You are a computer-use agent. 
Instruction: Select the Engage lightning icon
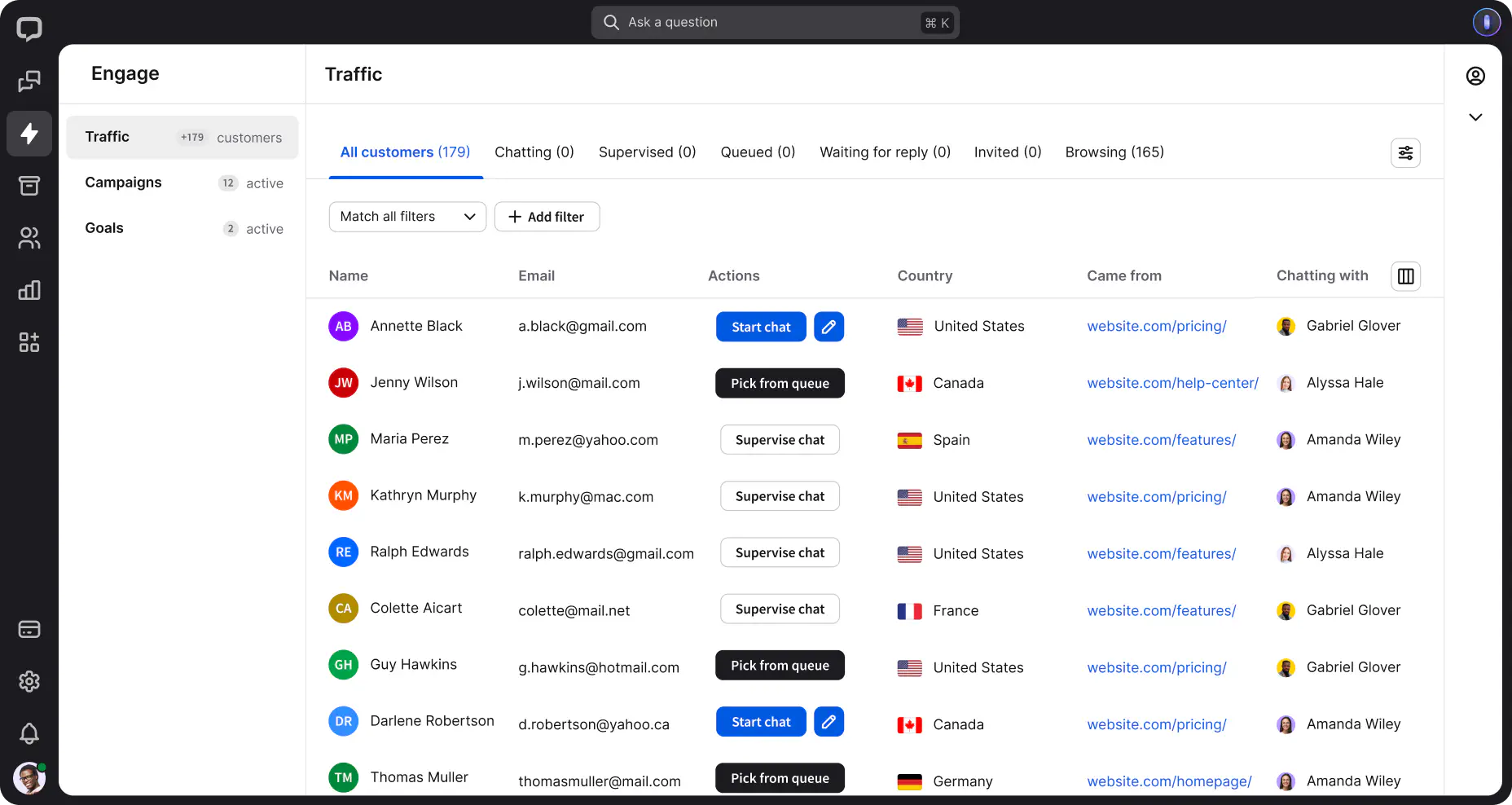point(29,134)
